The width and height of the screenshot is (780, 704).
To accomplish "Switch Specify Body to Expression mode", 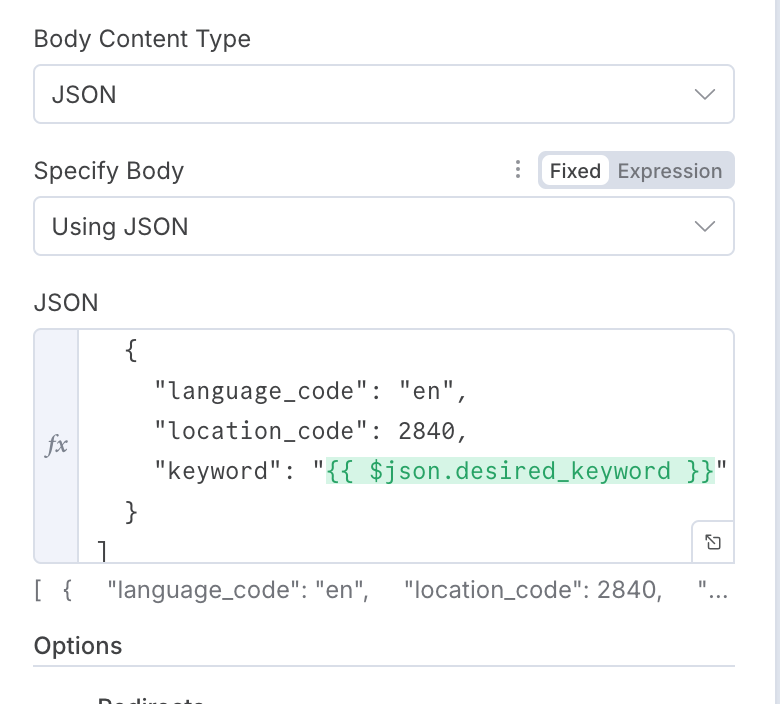I will pyautogui.click(x=669, y=171).
